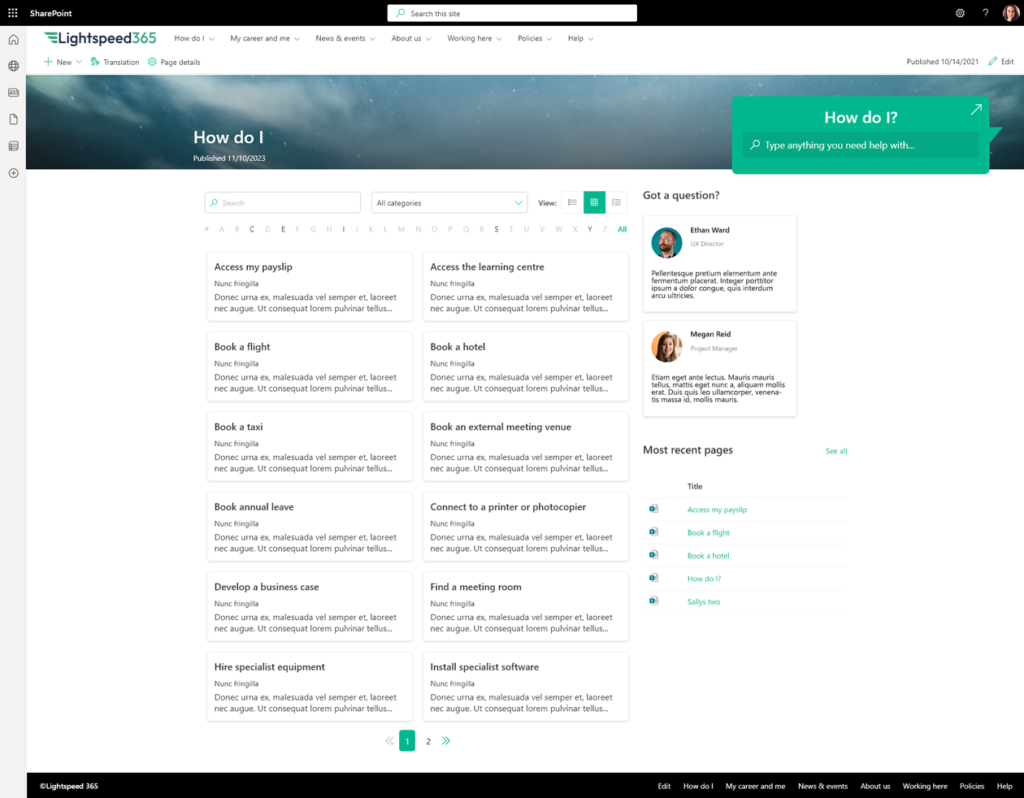This screenshot has width=1024, height=798.
Task: Go to next results page
Action: click(446, 741)
